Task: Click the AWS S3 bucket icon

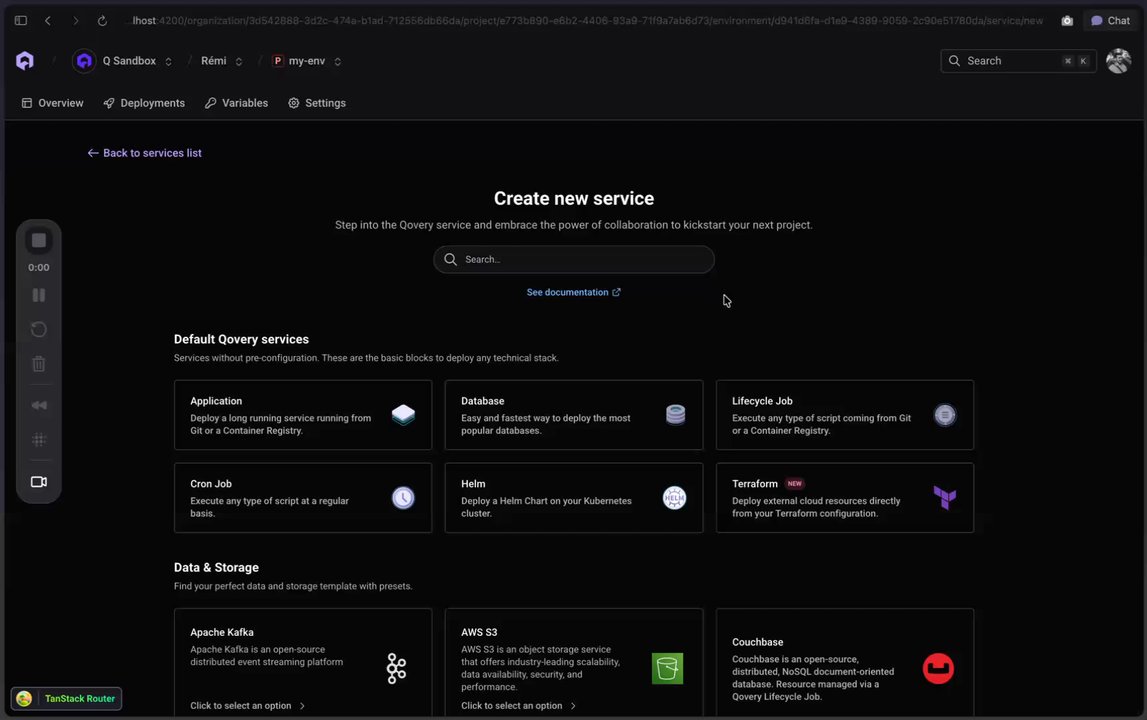Action: 667,668
